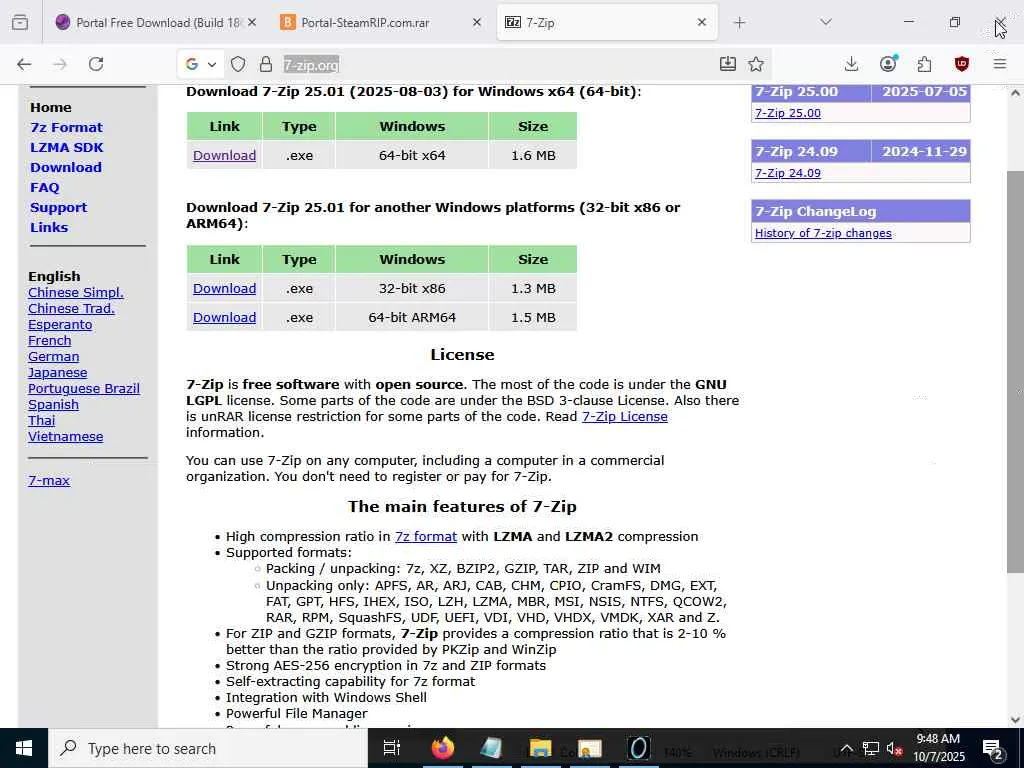Reload the page with refresh icon

[x=96, y=64]
